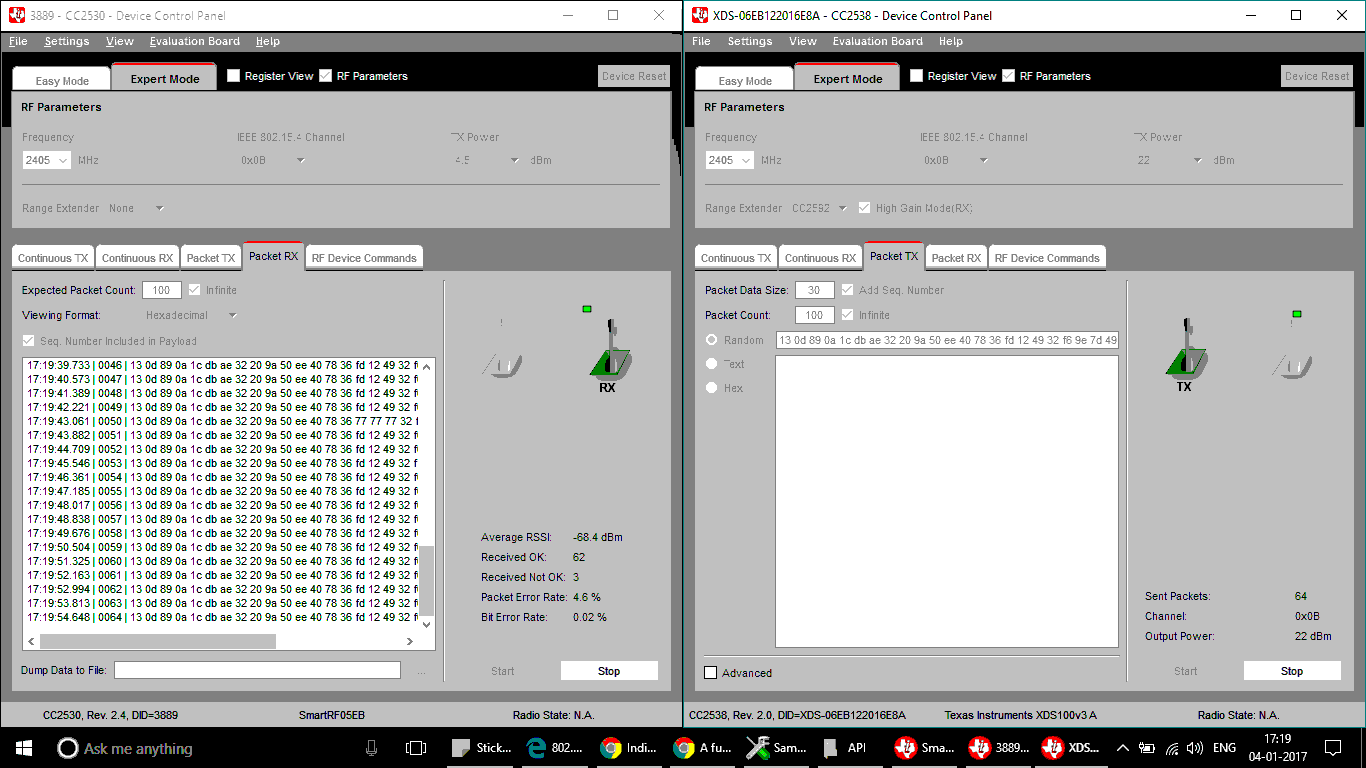
Task: Switch to the XDS... taskbar window
Action: pyautogui.click(x=1071, y=748)
